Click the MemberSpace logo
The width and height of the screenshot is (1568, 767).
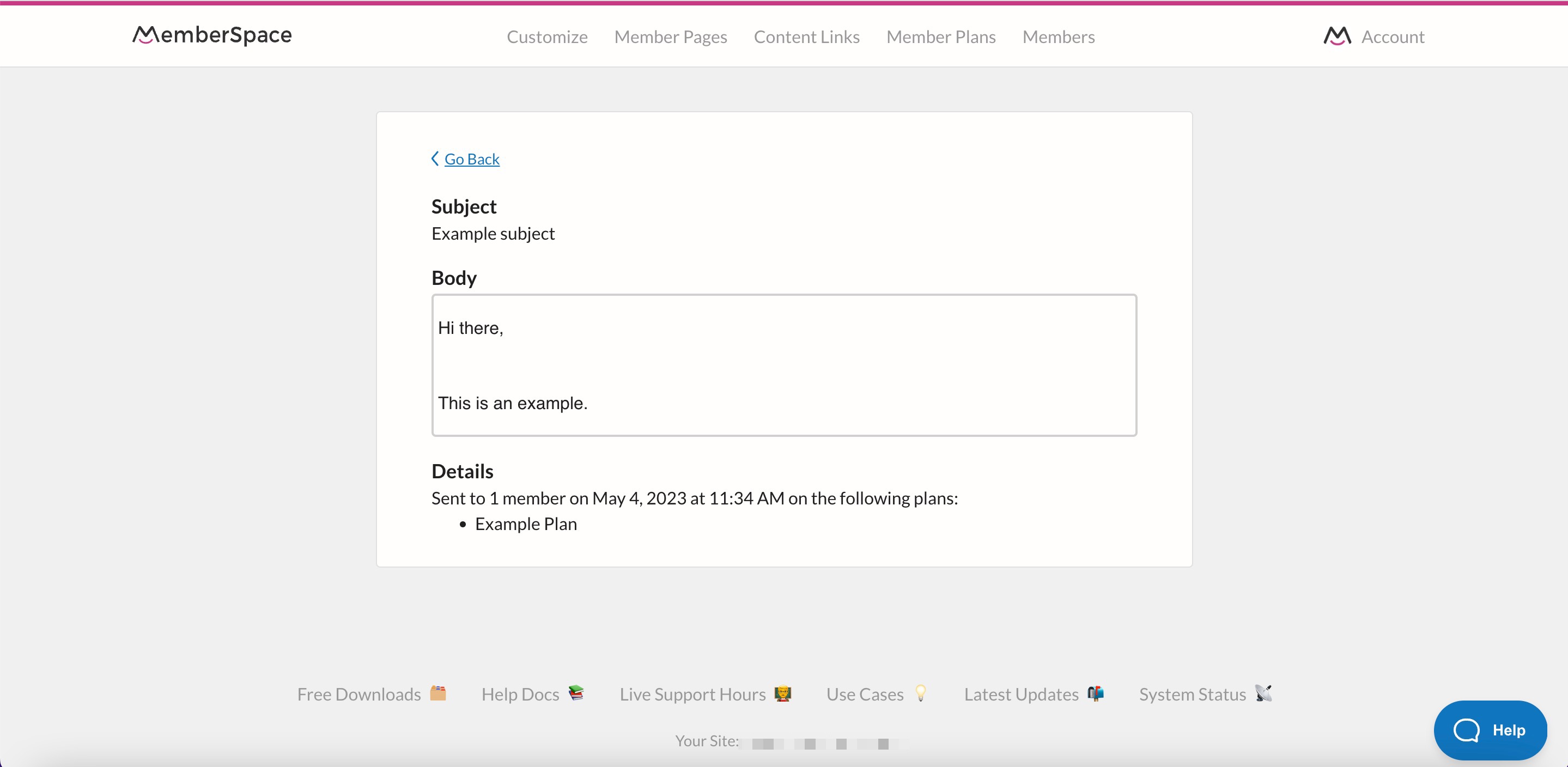coord(211,35)
